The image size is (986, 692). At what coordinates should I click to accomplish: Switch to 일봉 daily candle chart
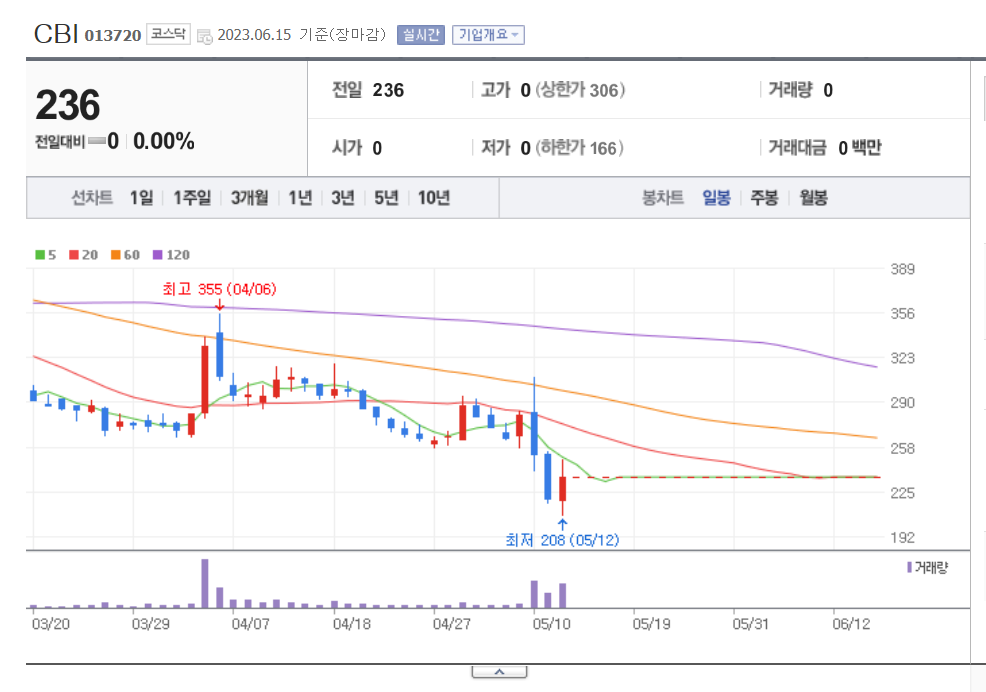[716, 198]
